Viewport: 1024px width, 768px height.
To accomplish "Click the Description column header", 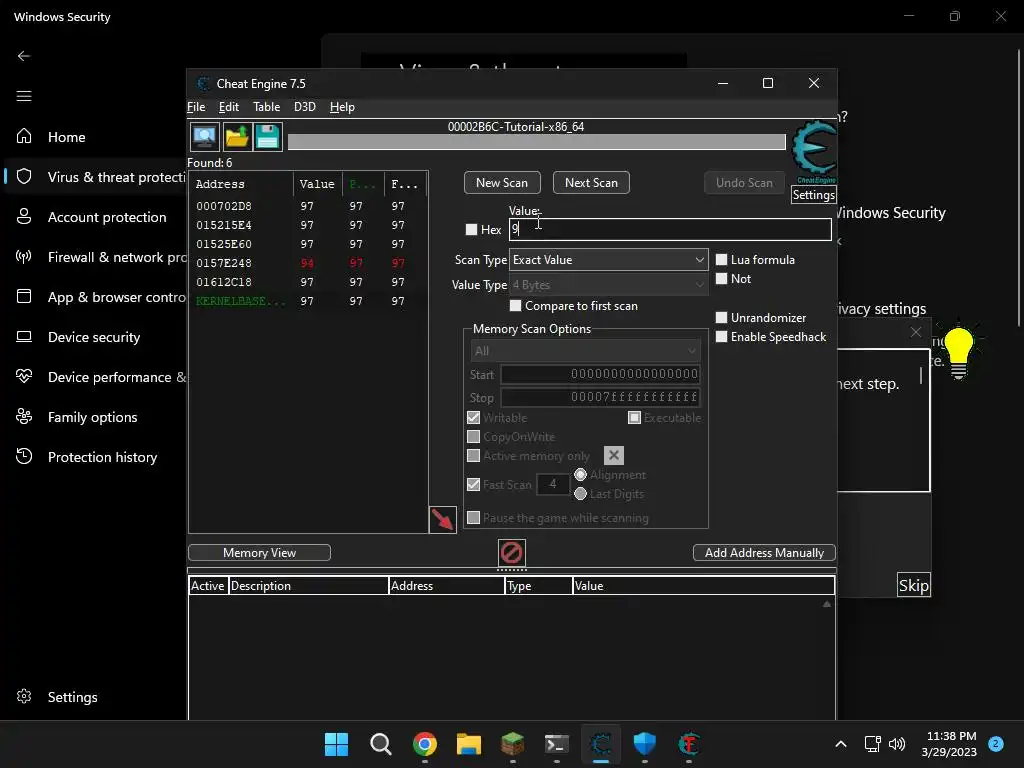I will pyautogui.click(x=308, y=586).
